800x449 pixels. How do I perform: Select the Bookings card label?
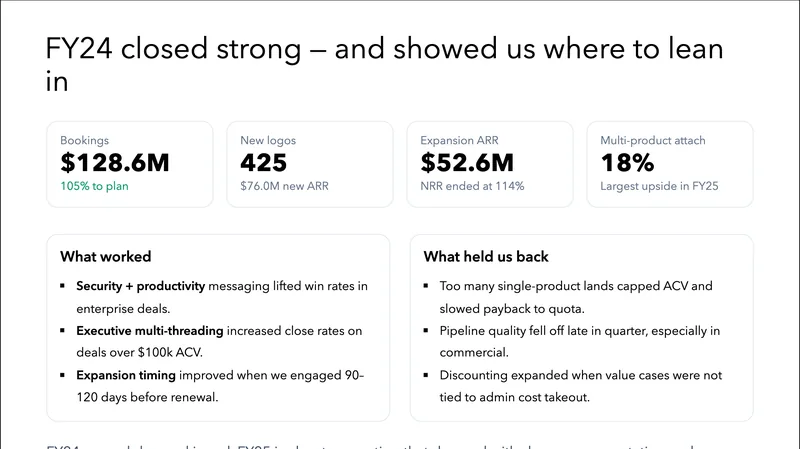click(84, 141)
